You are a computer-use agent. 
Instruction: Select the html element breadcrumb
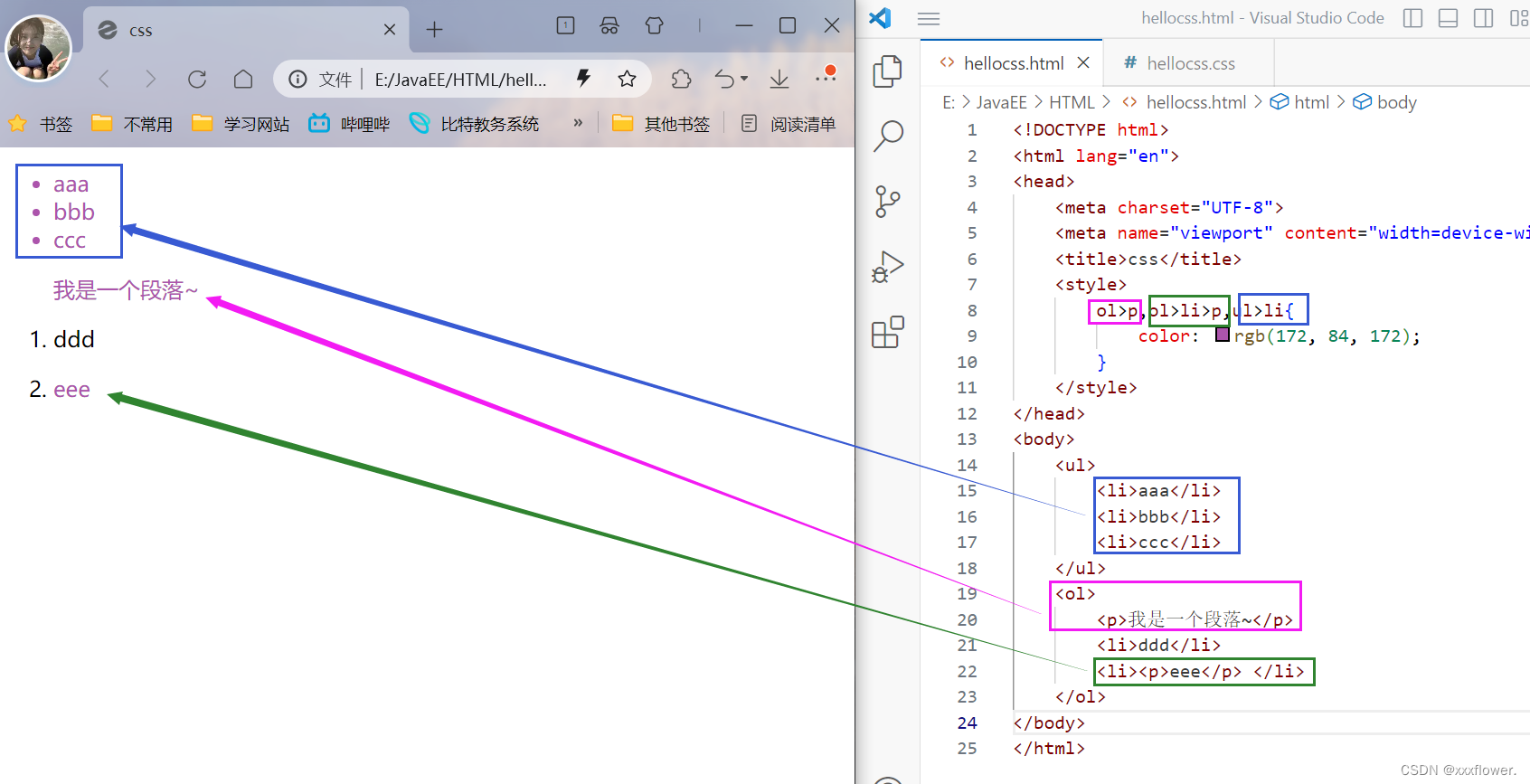[1299, 102]
